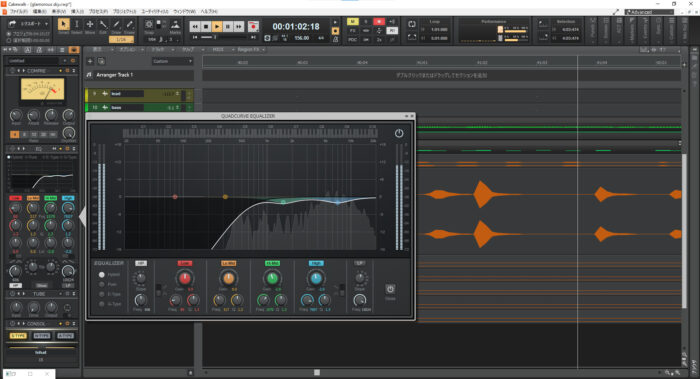Toggle the Low band button

[184, 263]
